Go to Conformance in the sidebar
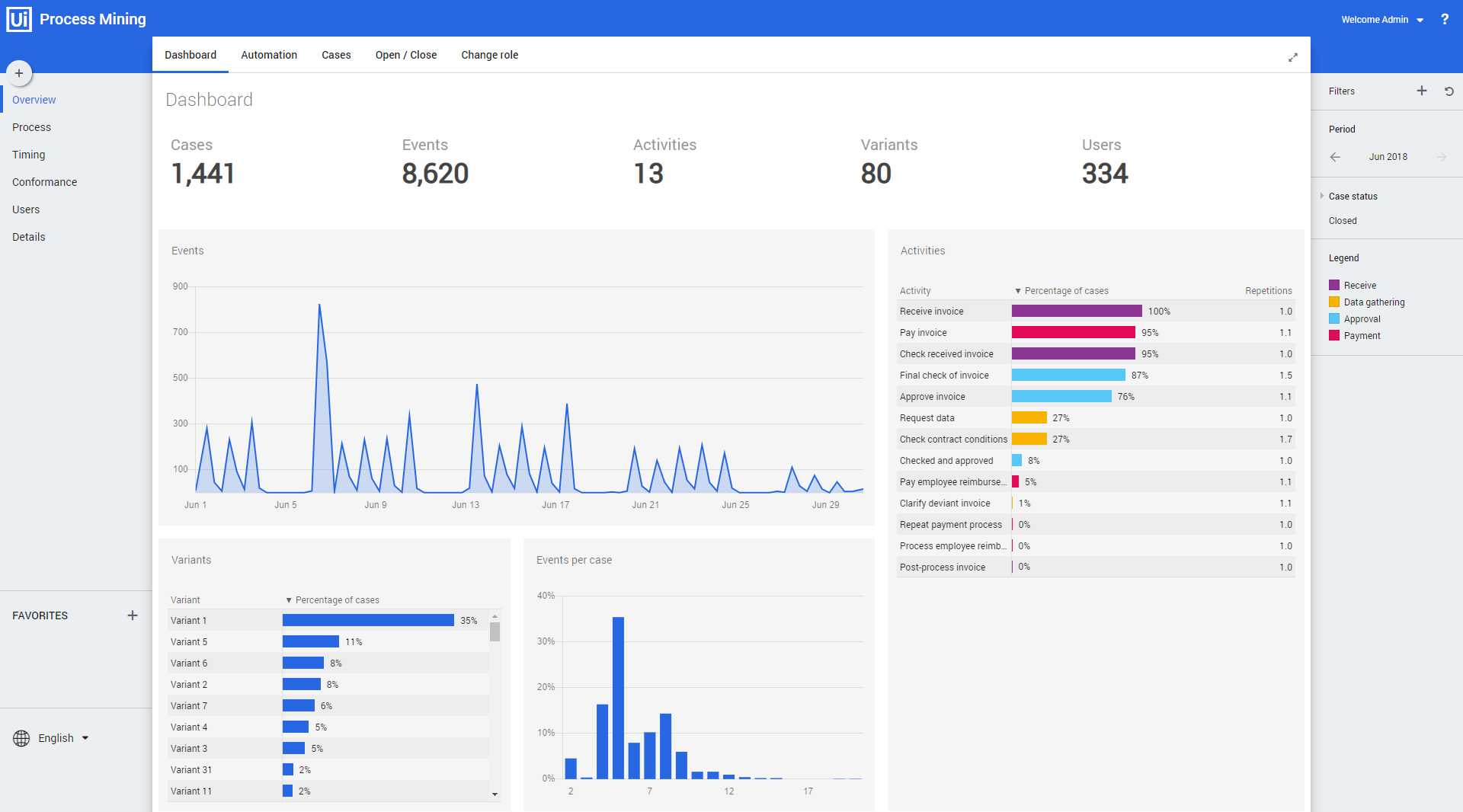Viewport: 1463px width, 812px height. [44, 182]
